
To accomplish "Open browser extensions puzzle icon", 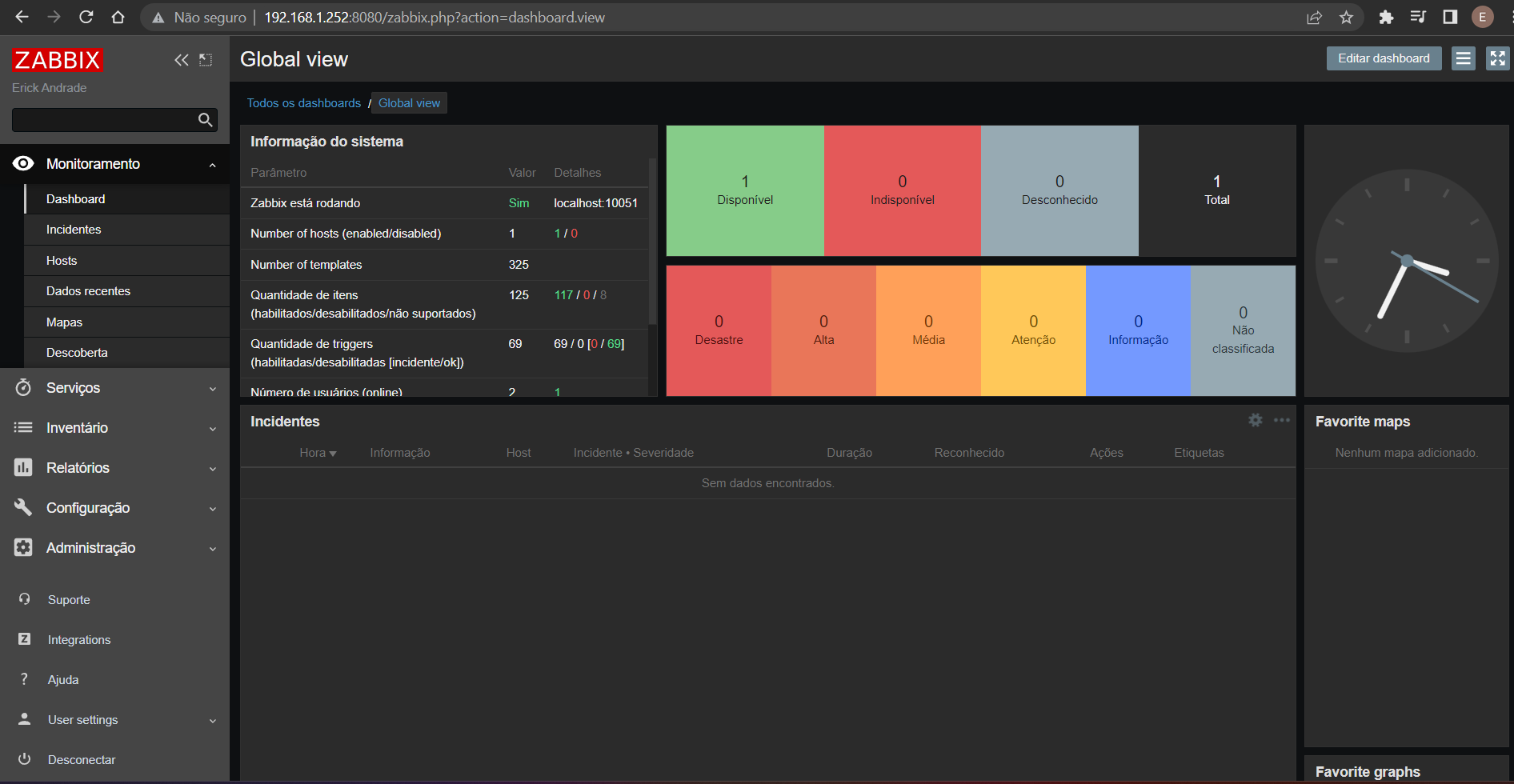I will tap(1386, 18).
